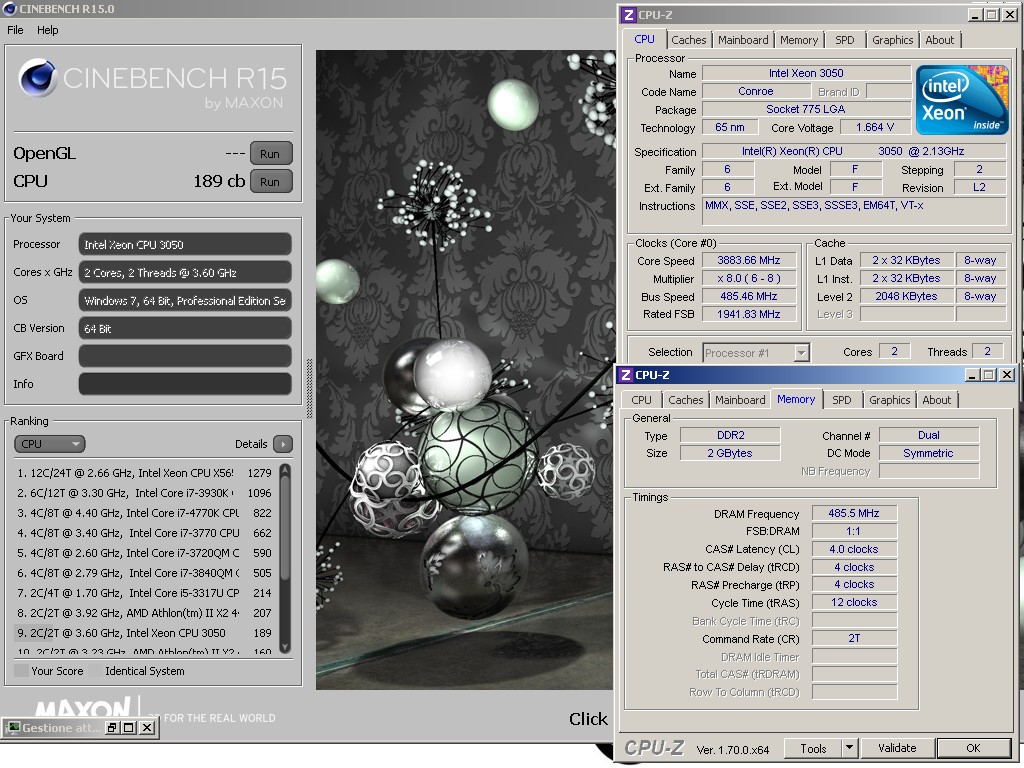
Task: Click the DRAM Frequency 485.5 MHz value
Action: 854,513
